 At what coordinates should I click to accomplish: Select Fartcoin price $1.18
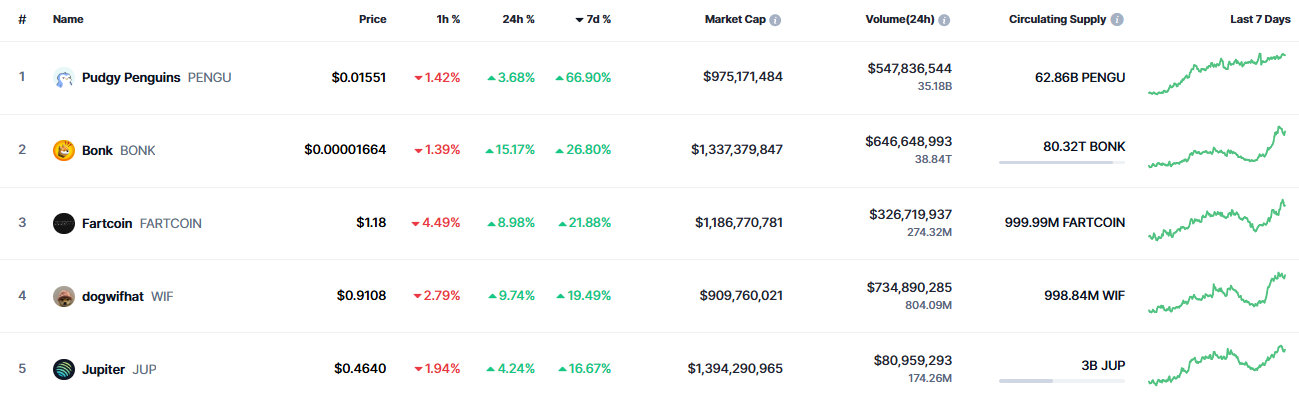click(x=371, y=223)
